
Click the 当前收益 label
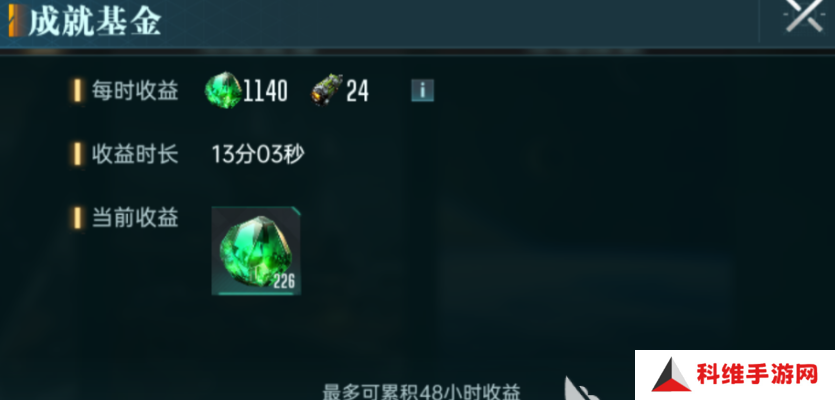click(x=135, y=218)
